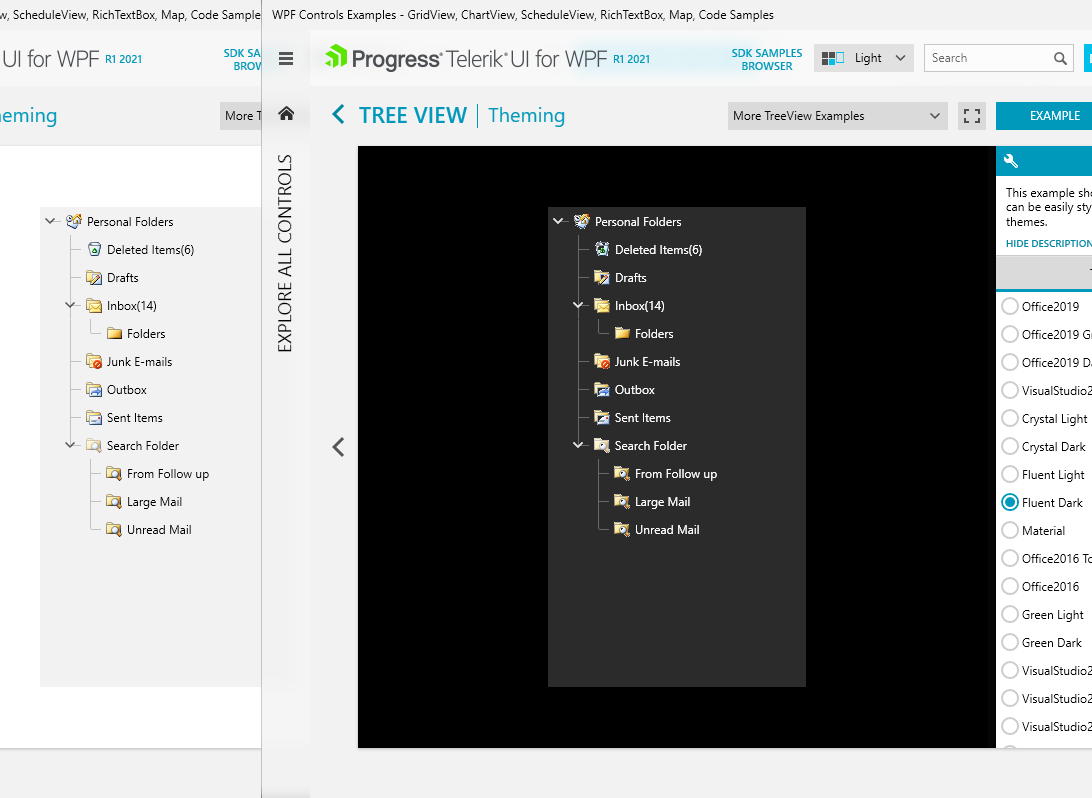Viewport: 1092px width, 798px height.
Task: Select Outbox item in dark tree
Action: 634,389
